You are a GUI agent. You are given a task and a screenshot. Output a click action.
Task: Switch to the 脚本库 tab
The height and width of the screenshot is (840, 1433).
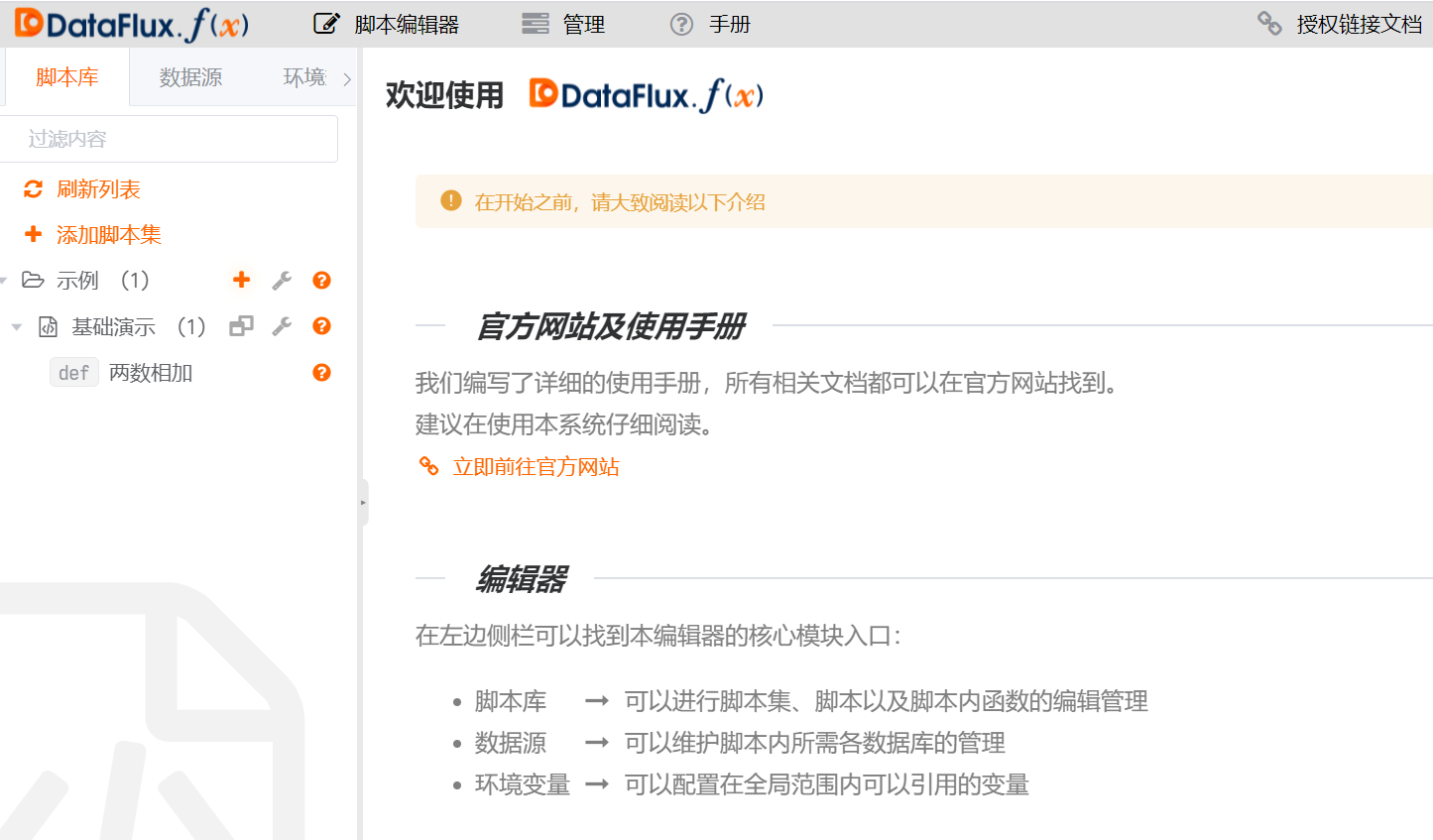point(66,77)
